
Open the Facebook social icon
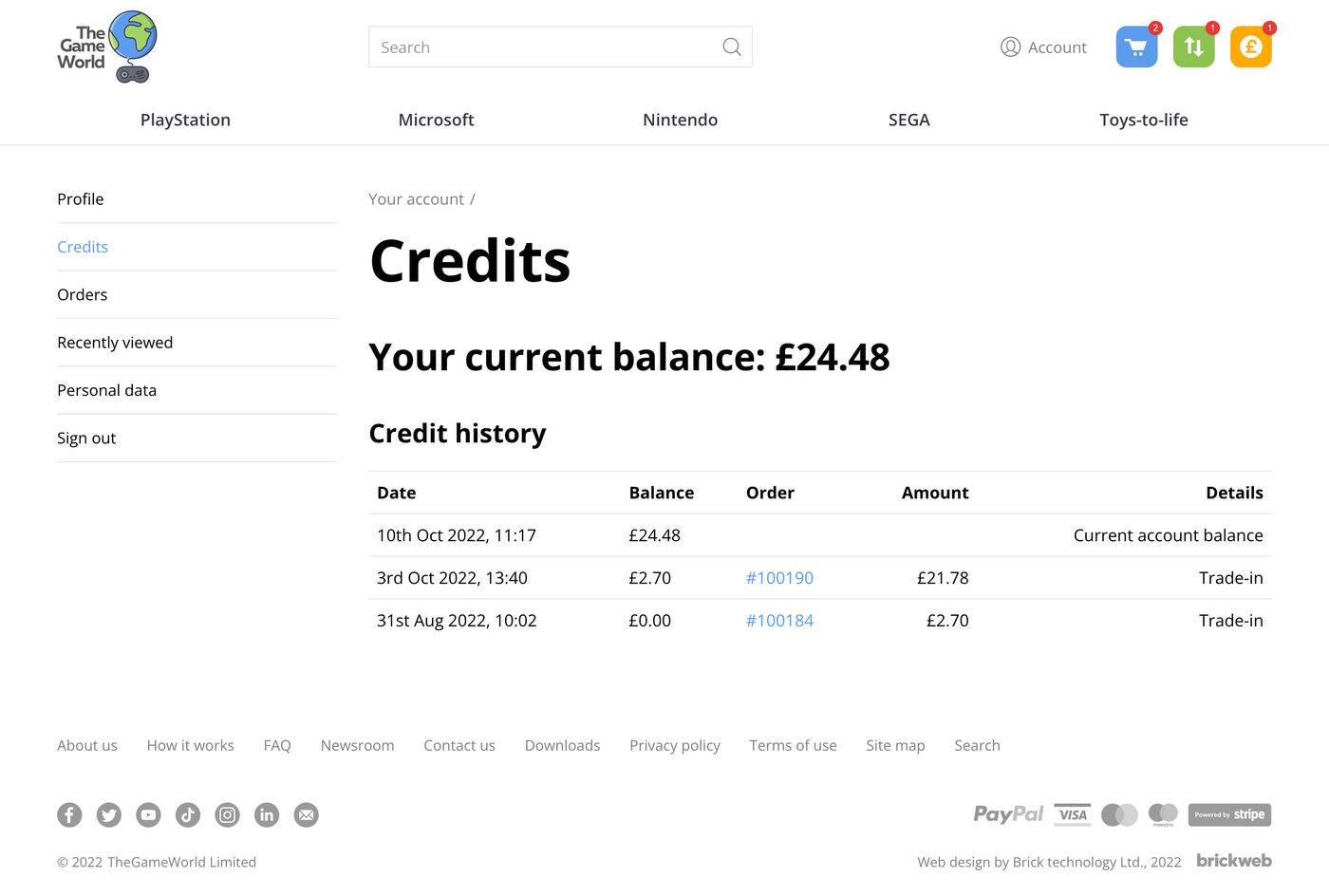click(69, 814)
